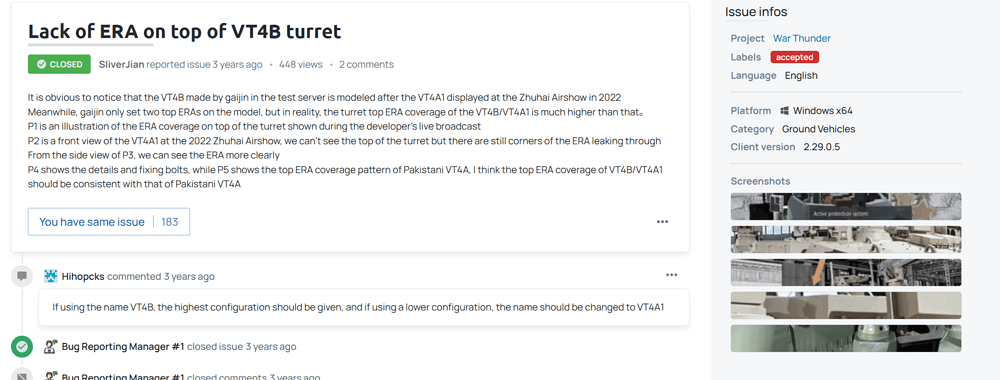Click the checkmark inside CLOSED badge
The image size is (1000, 380).
pyautogui.click(x=41, y=64)
